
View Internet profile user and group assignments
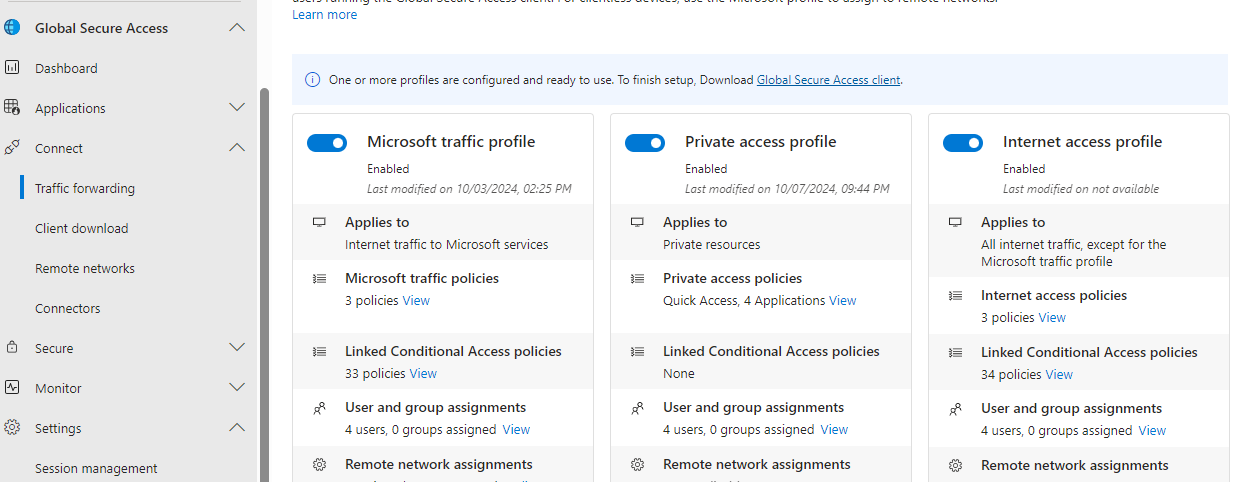(x=1152, y=431)
